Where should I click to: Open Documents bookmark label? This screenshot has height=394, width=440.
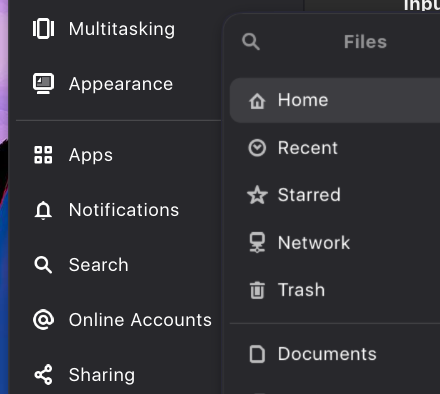point(327,354)
